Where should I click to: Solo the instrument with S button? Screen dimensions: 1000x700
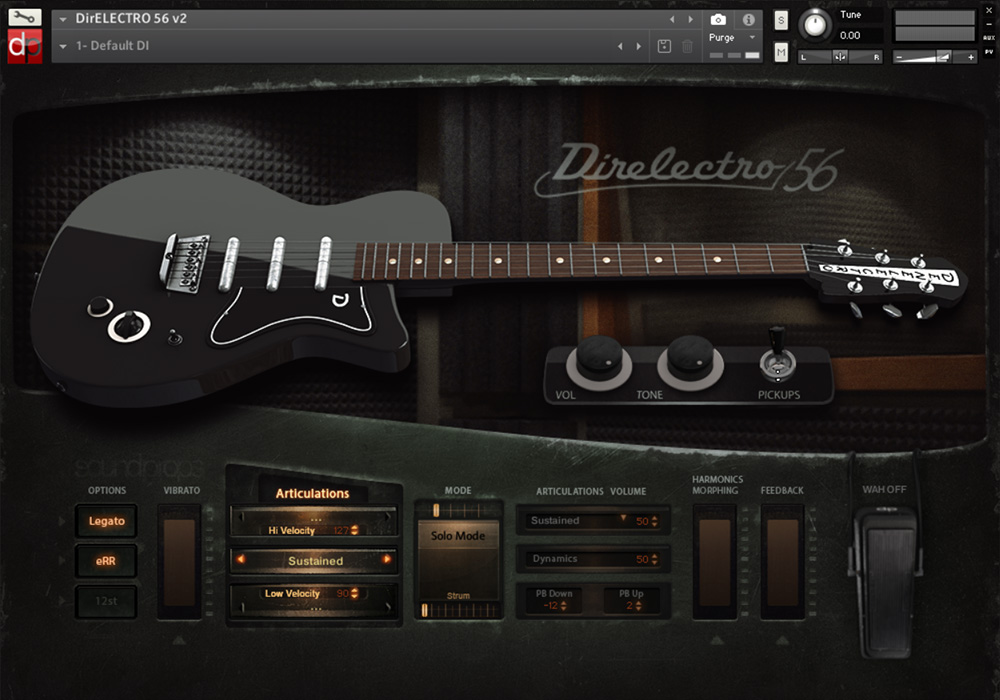[781, 20]
